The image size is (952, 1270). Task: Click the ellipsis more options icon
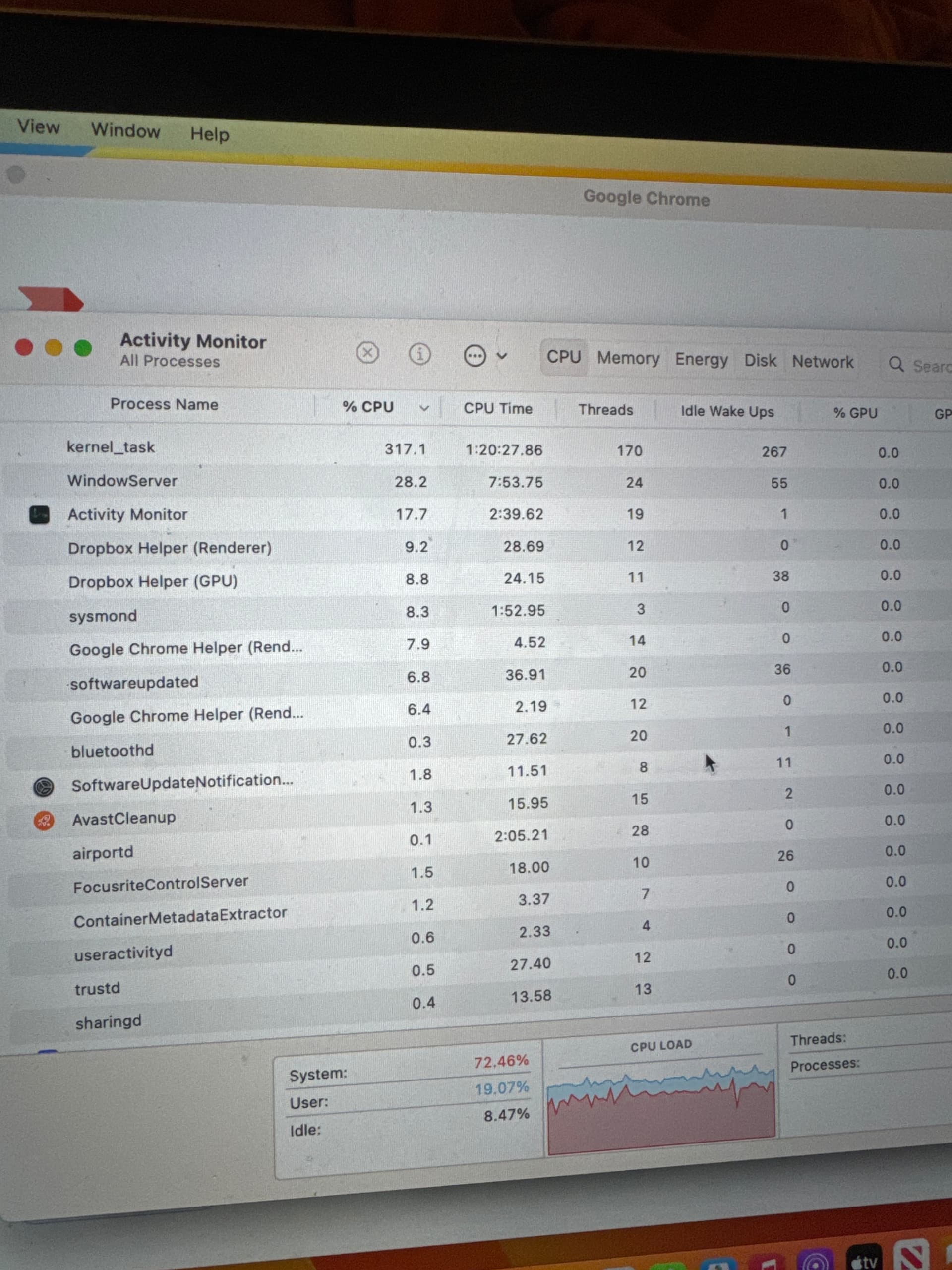[x=475, y=356]
